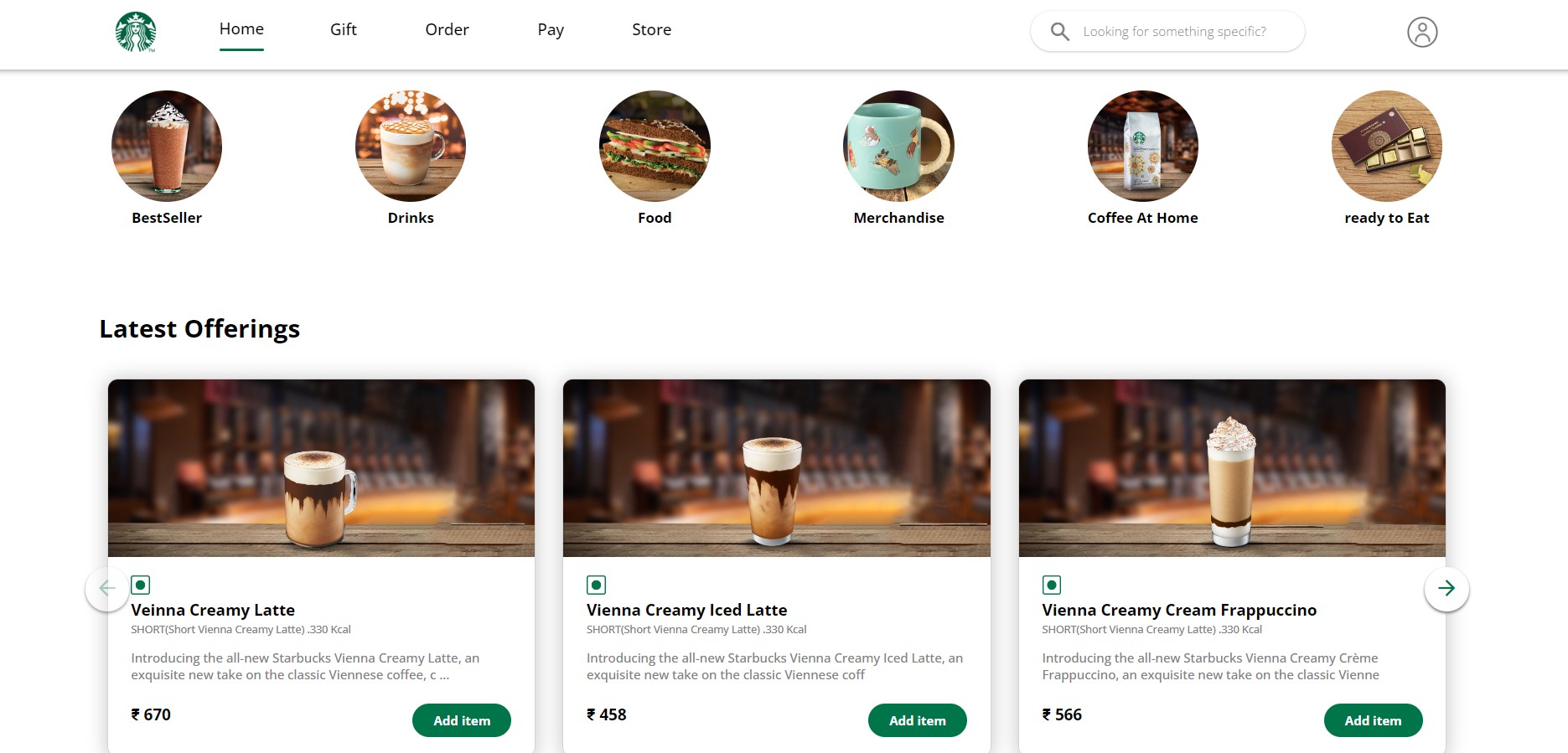Add Veinna Creamy Latte to order
Viewport: 1568px width, 753px height.
(x=461, y=720)
